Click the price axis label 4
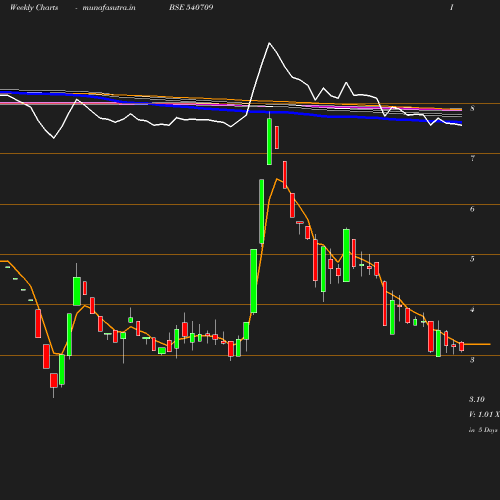This screenshot has width=500, height=500. 472,310
